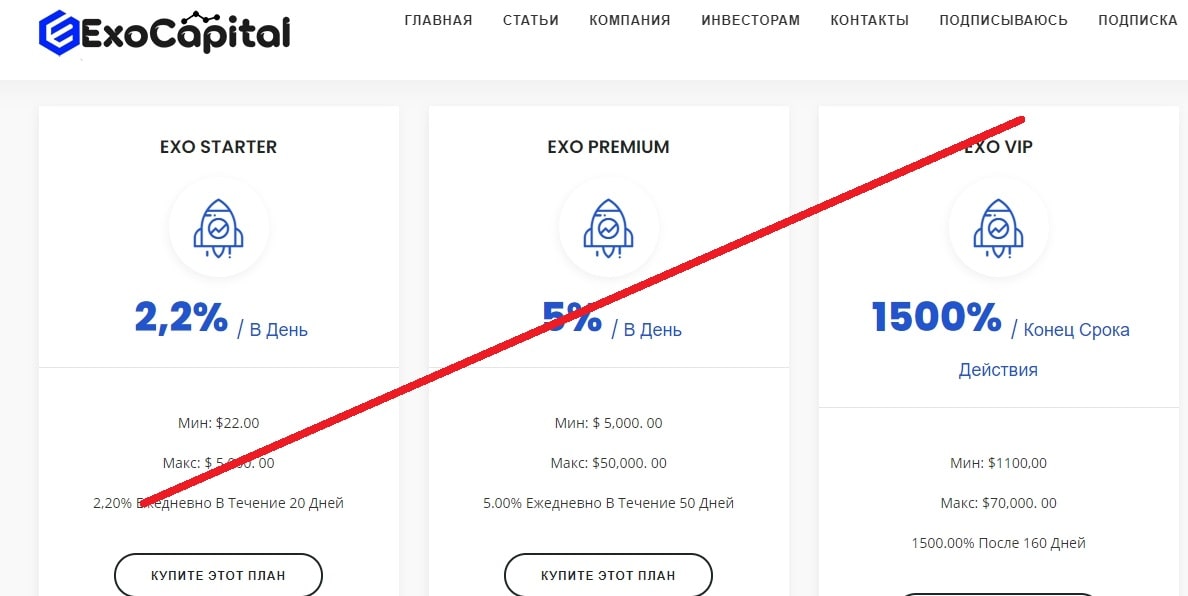Click the EXO PREMIUM rocket icon
Viewport: 1188px width, 596px height.
click(x=608, y=228)
